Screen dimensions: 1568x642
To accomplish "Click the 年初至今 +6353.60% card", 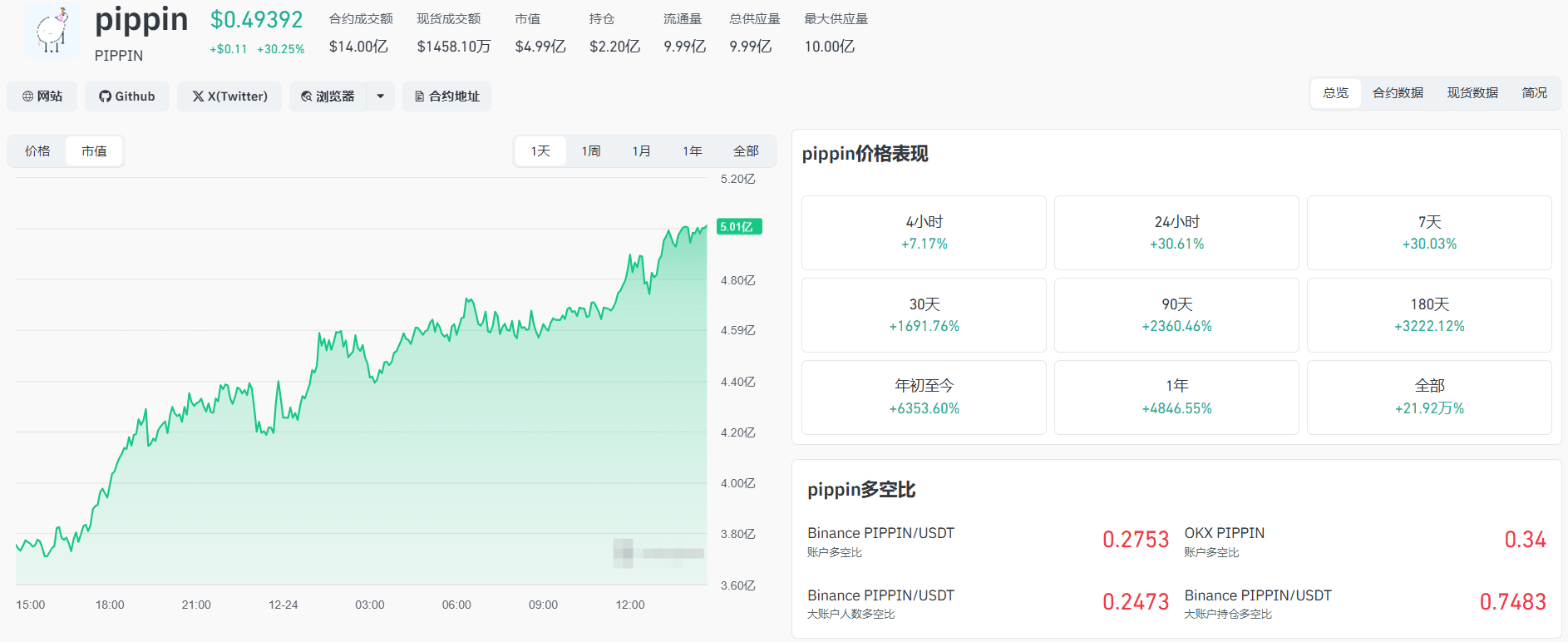I will 924,398.
